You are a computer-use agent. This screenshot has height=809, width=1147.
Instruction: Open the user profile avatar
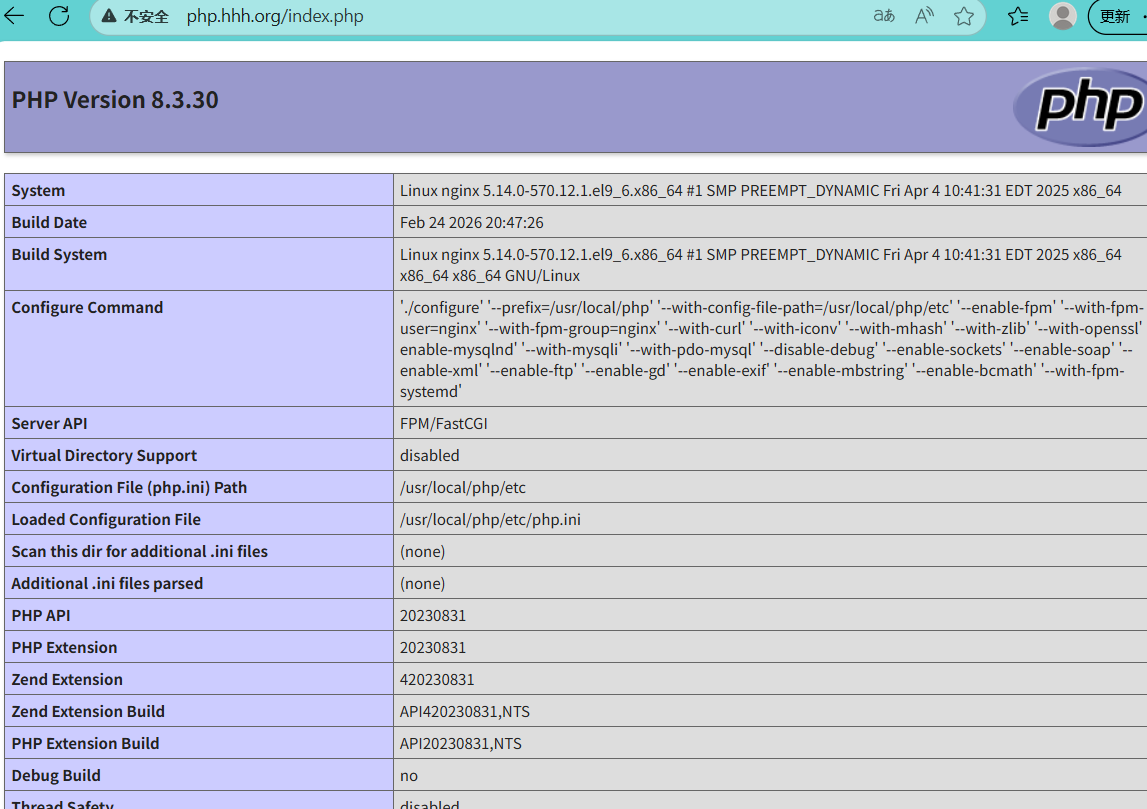coord(1062,15)
